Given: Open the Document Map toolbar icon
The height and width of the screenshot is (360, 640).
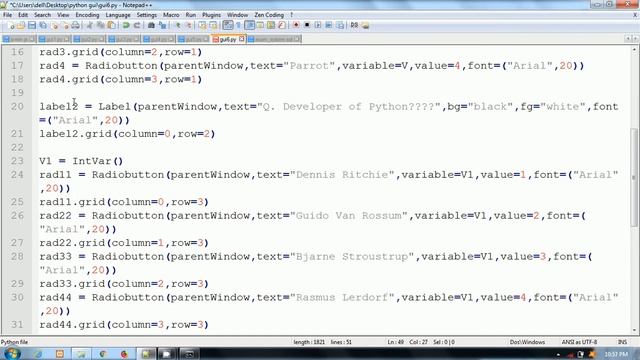Looking at the screenshot, I should click(271, 25).
